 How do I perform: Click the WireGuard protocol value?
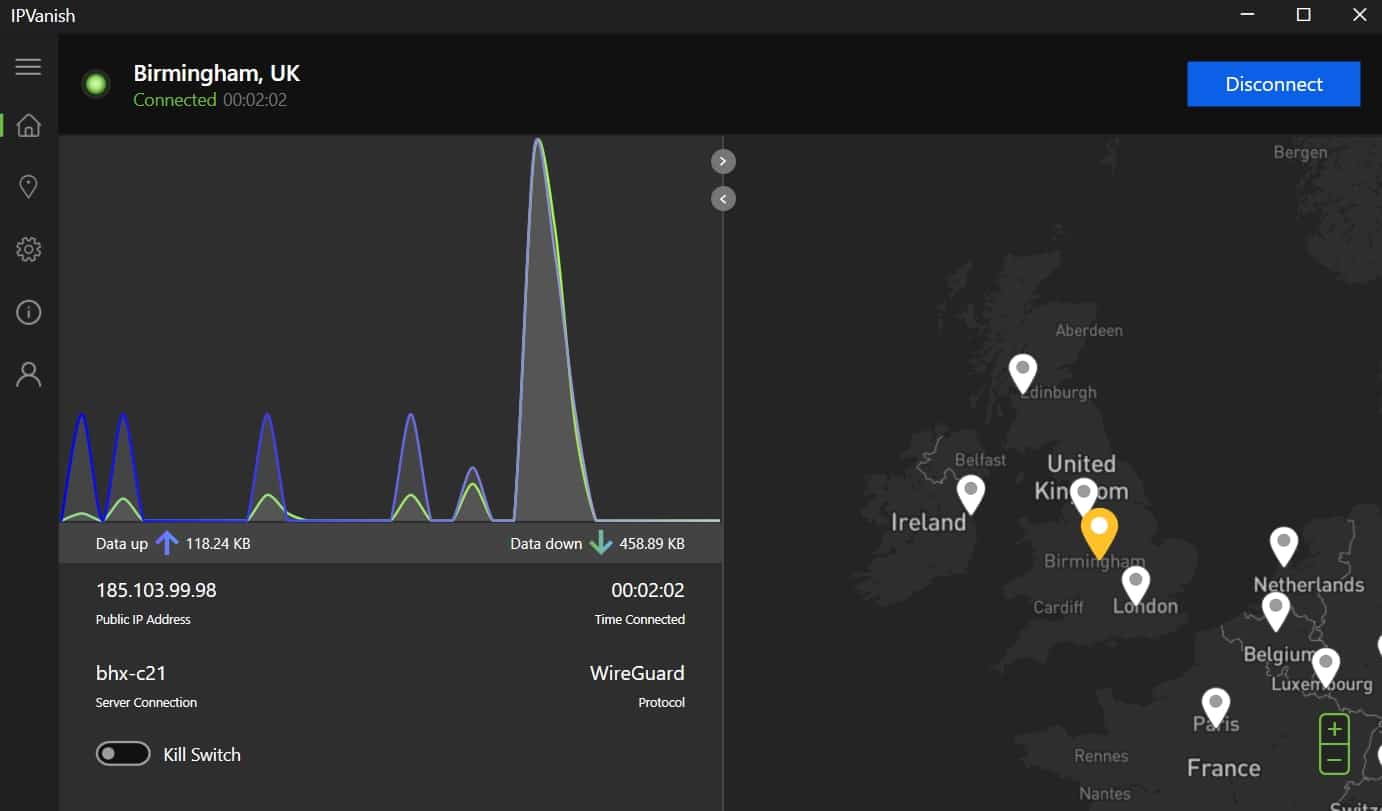pos(637,673)
